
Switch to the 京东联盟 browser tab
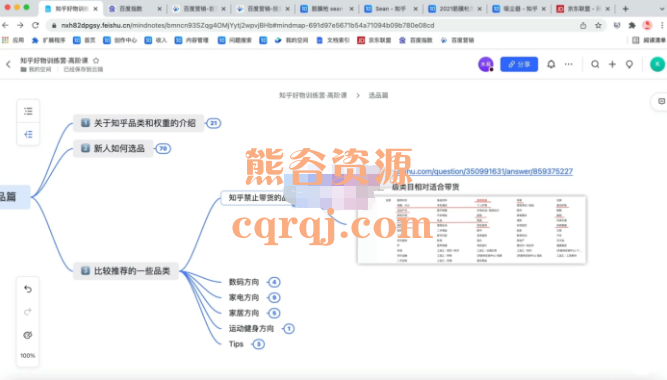coord(582,9)
